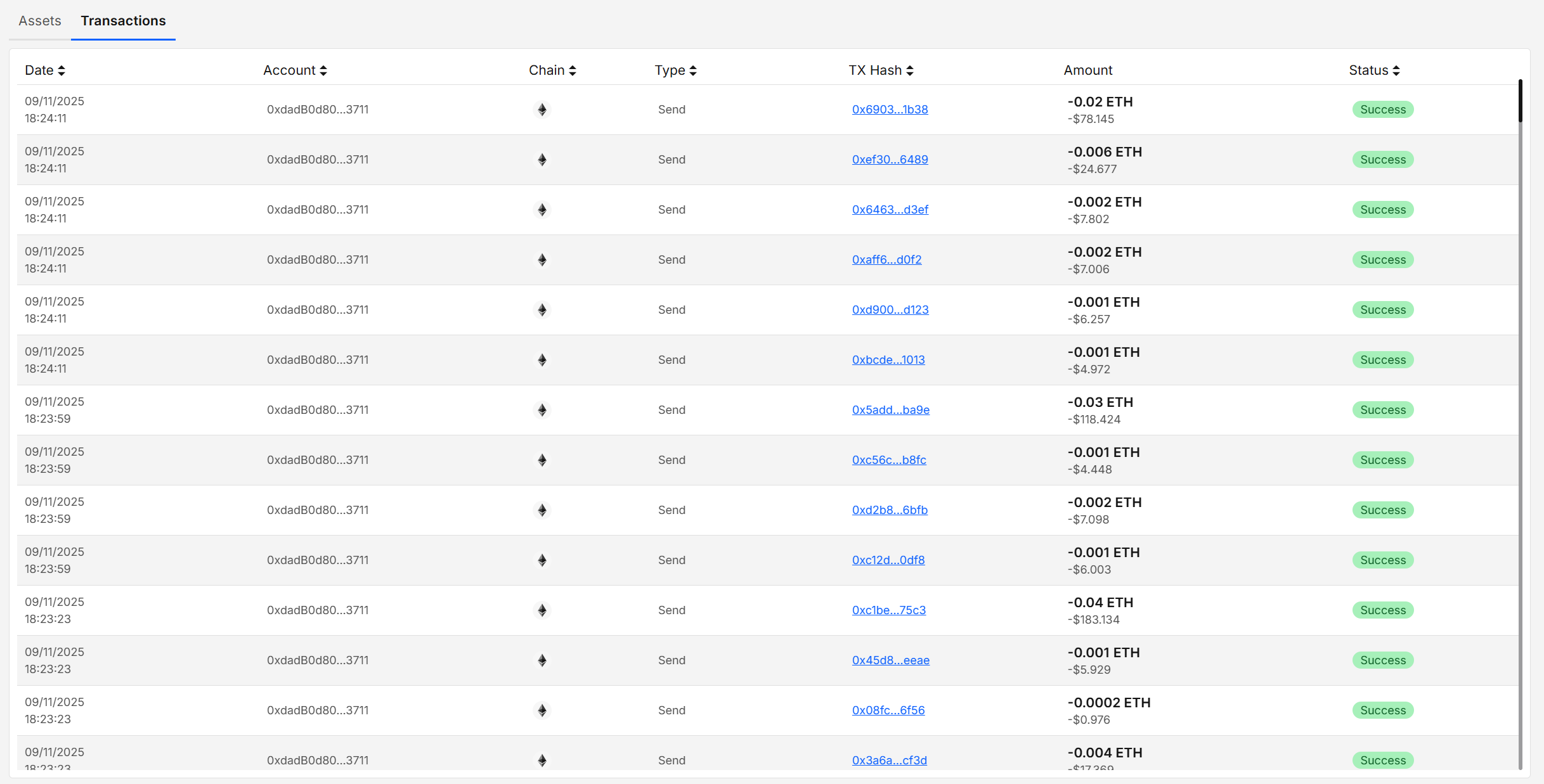Screen dimensions: 1544x784
Task: Click the Ethereum icon beside transaction 0x3a6a...cf3d
Action: pyautogui.click(x=542, y=760)
